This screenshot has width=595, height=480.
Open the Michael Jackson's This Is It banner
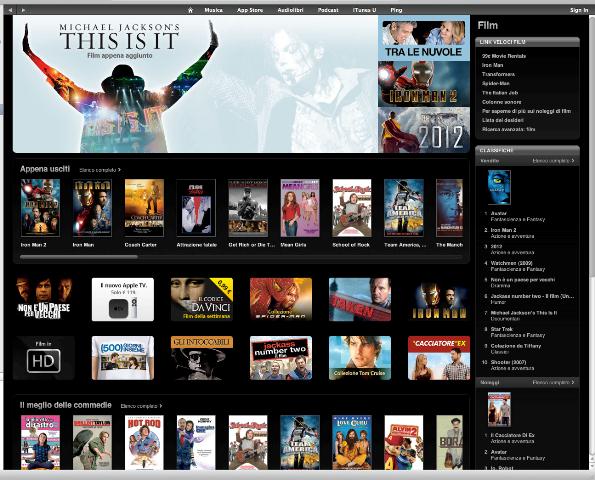click(195, 84)
